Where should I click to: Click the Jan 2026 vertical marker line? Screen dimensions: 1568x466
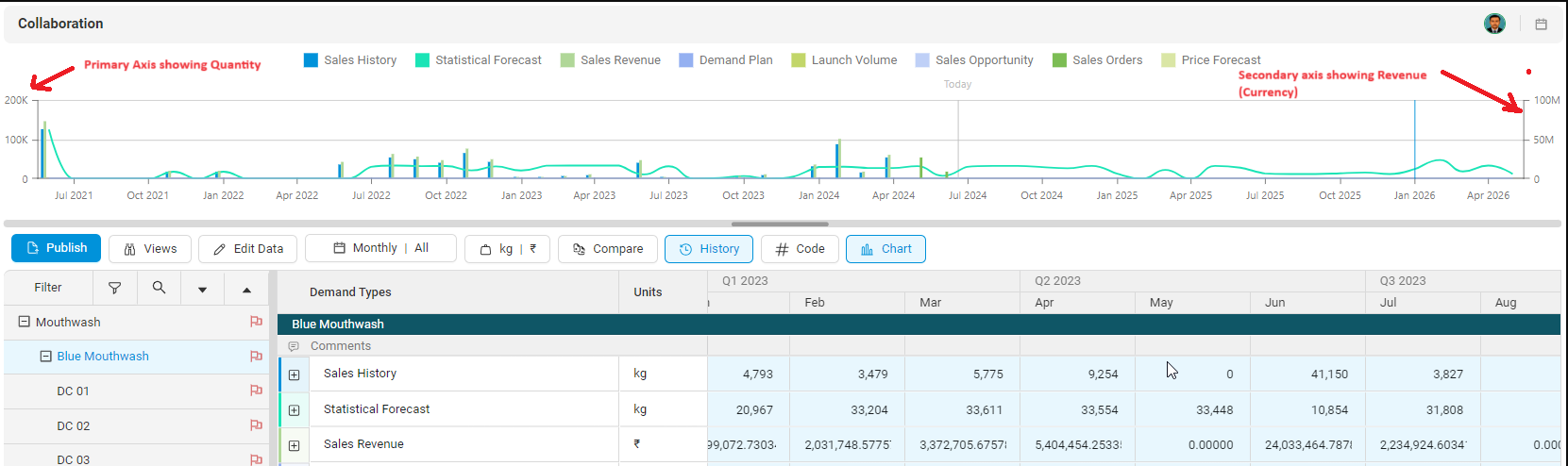click(x=1414, y=139)
